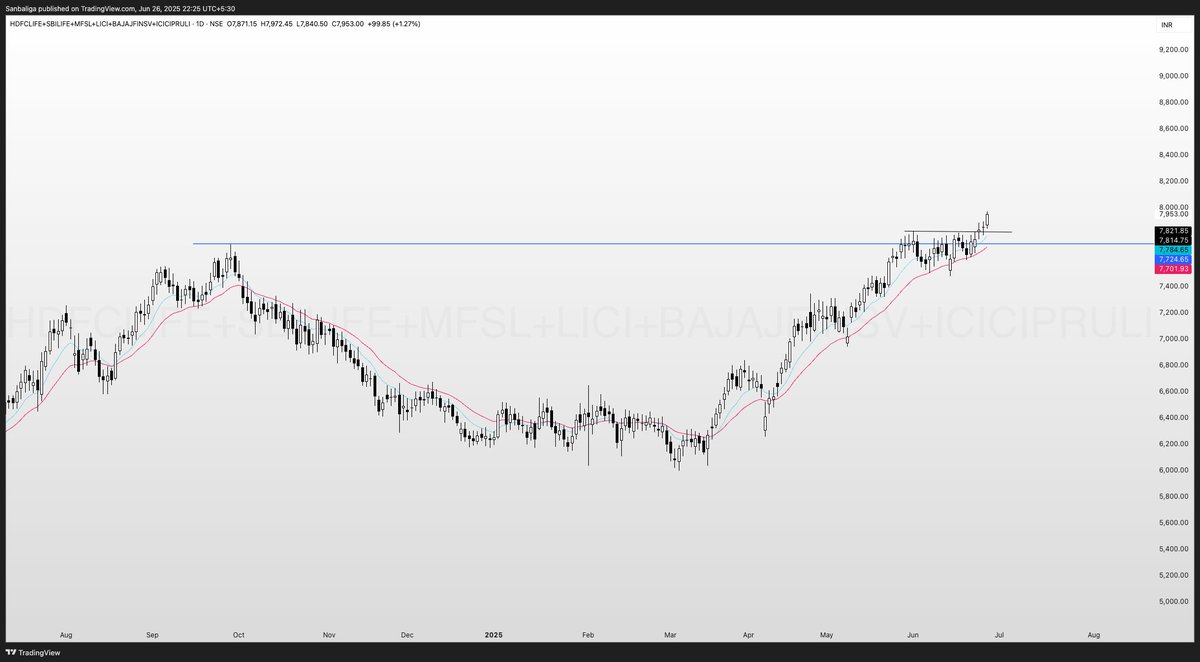Click the pink 7,701.93 price tag
The width and height of the screenshot is (1200, 662).
tap(1173, 268)
